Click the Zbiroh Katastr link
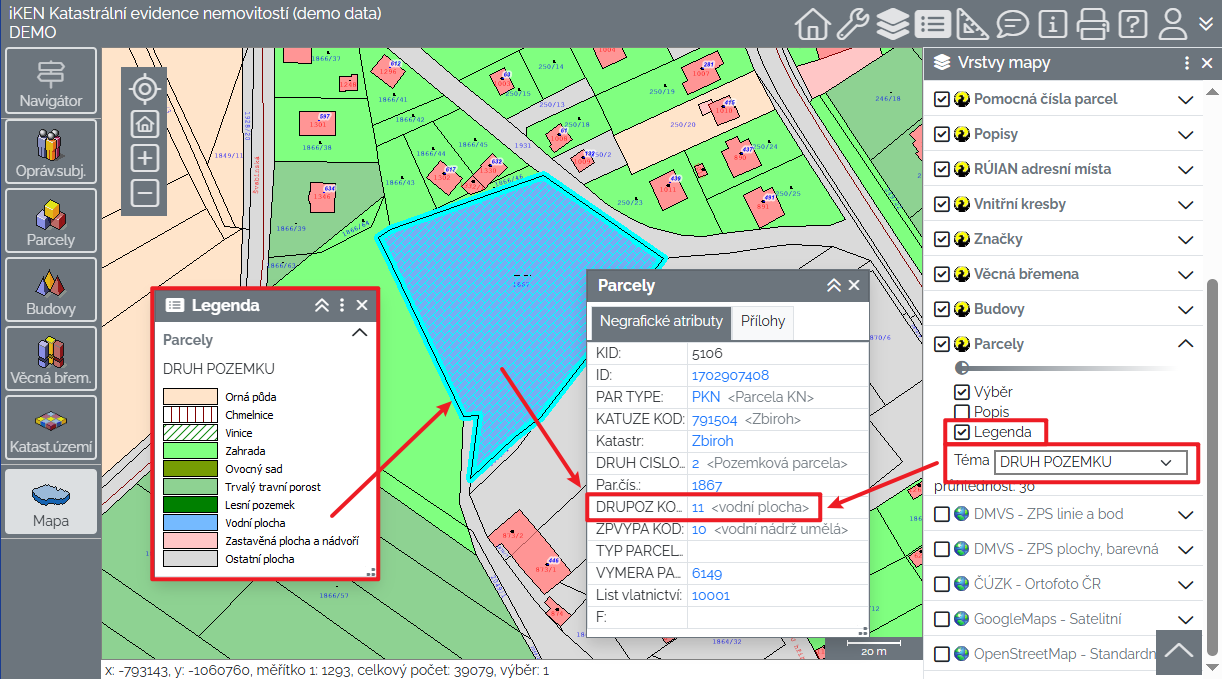The height and width of the screenshot is (679, 1222). coord(712,440)
